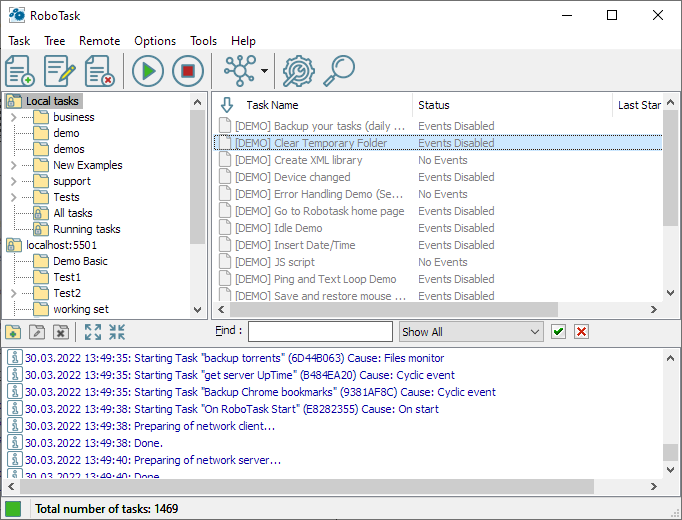Click the lock folder icon of All tasks
The height and width of the screenshot is (520, 682).
[x=40, y=213]
